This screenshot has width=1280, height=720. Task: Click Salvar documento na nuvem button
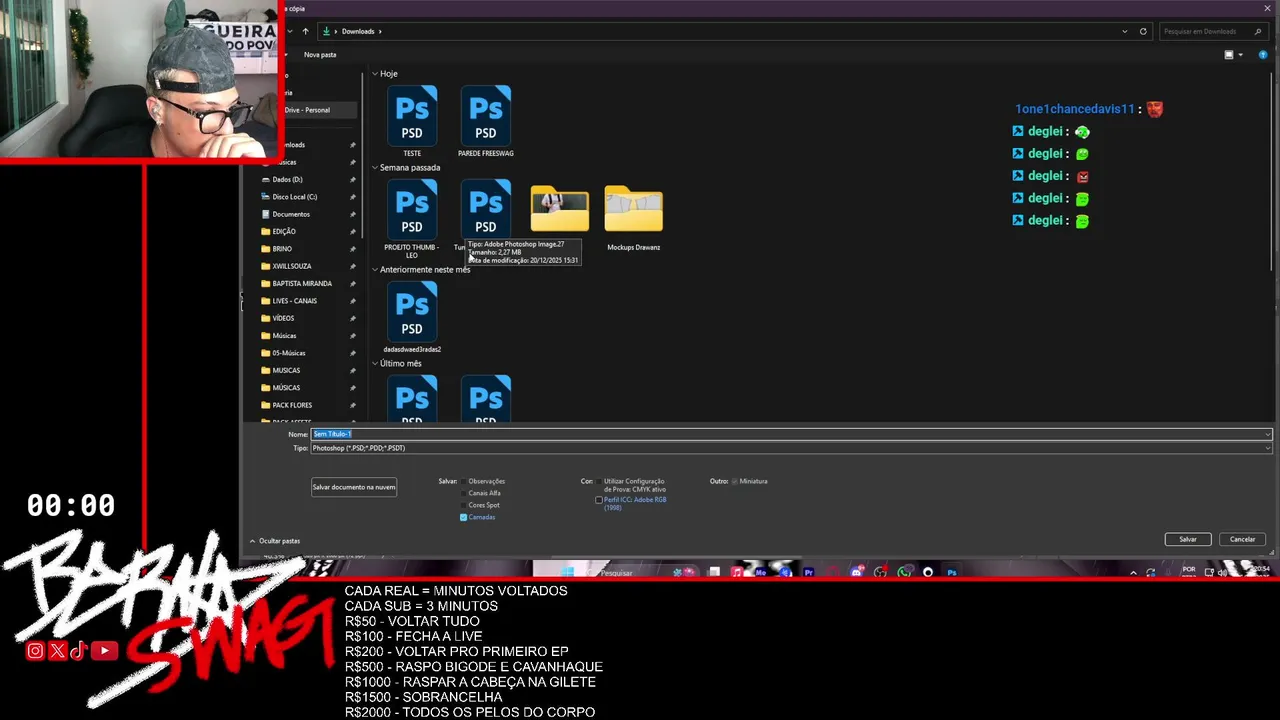(354, 487)
